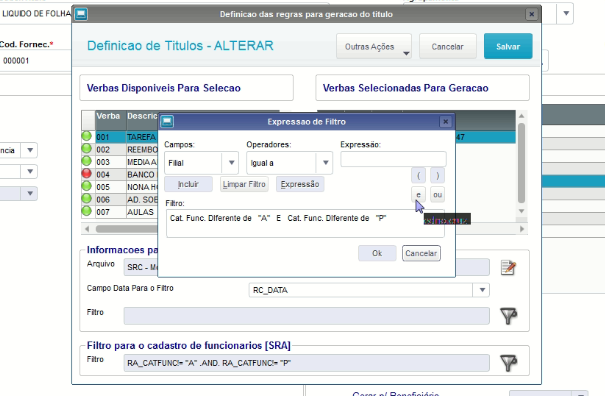This screenshot has height=396, width=605.
Task: Click the Expressao de Filtro dialog window icon
Action: tap(167, 122)
